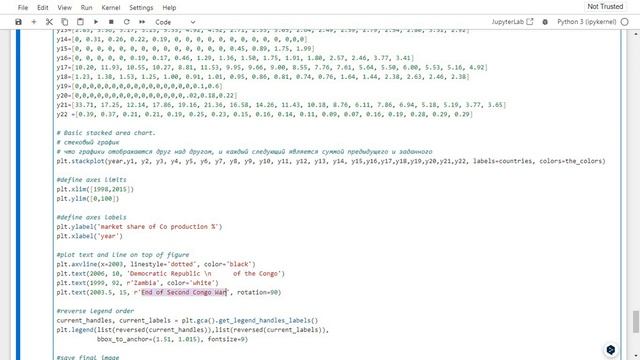Open the cell type Code dropdown

click(x=175, y=22)
